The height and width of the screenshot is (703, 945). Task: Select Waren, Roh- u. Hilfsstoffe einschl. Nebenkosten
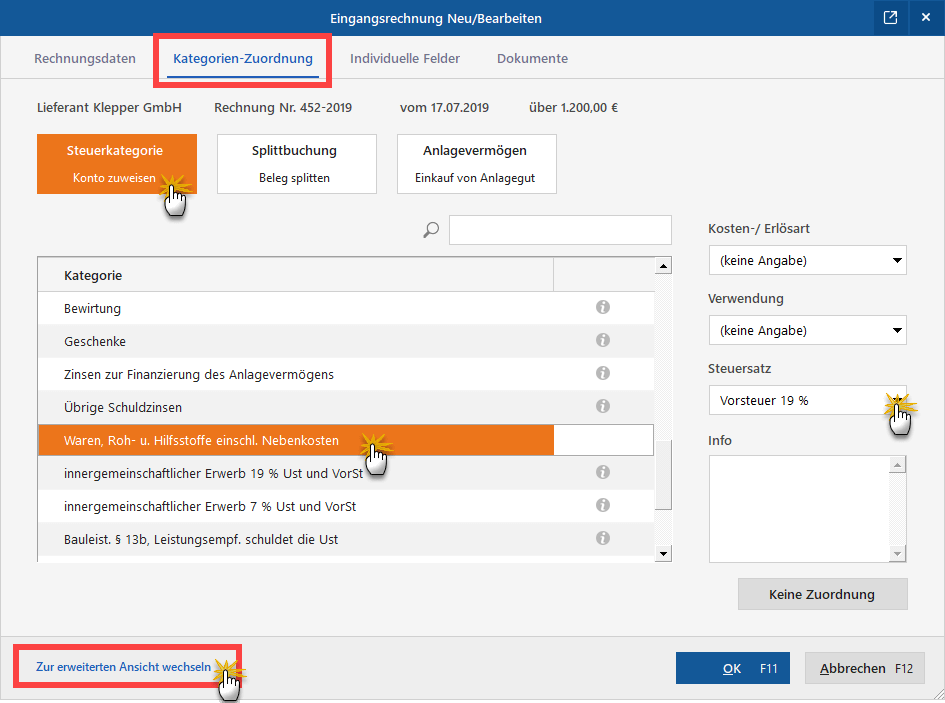346,440
